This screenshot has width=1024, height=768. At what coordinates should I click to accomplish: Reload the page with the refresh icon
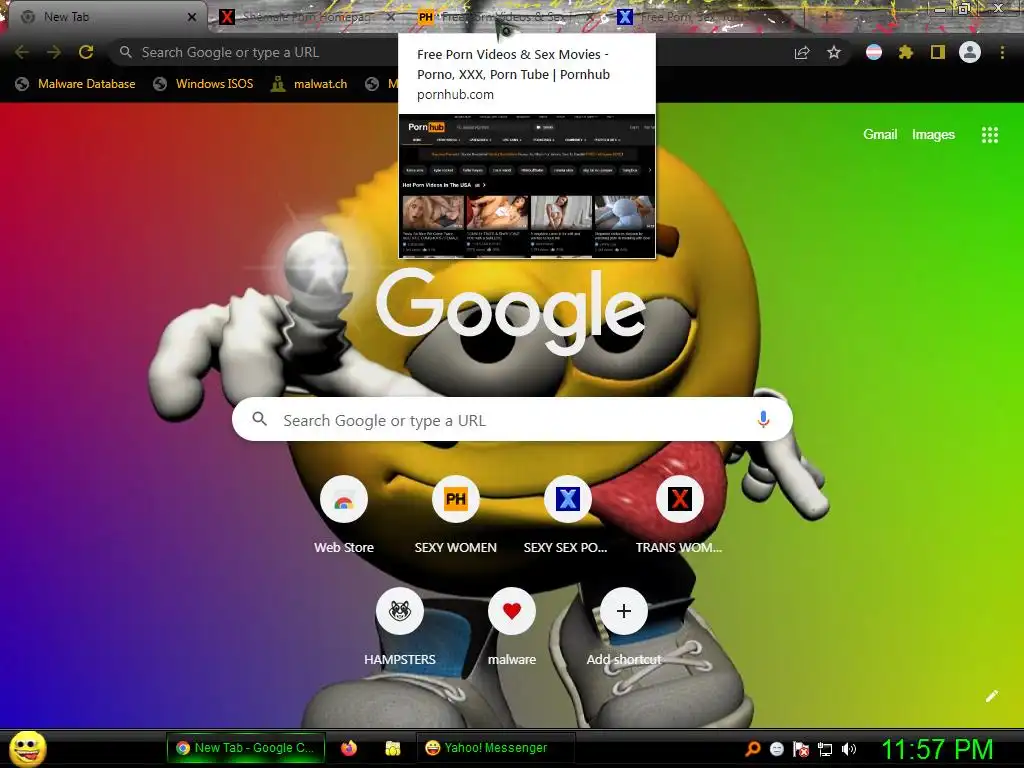tap(86, 52)
